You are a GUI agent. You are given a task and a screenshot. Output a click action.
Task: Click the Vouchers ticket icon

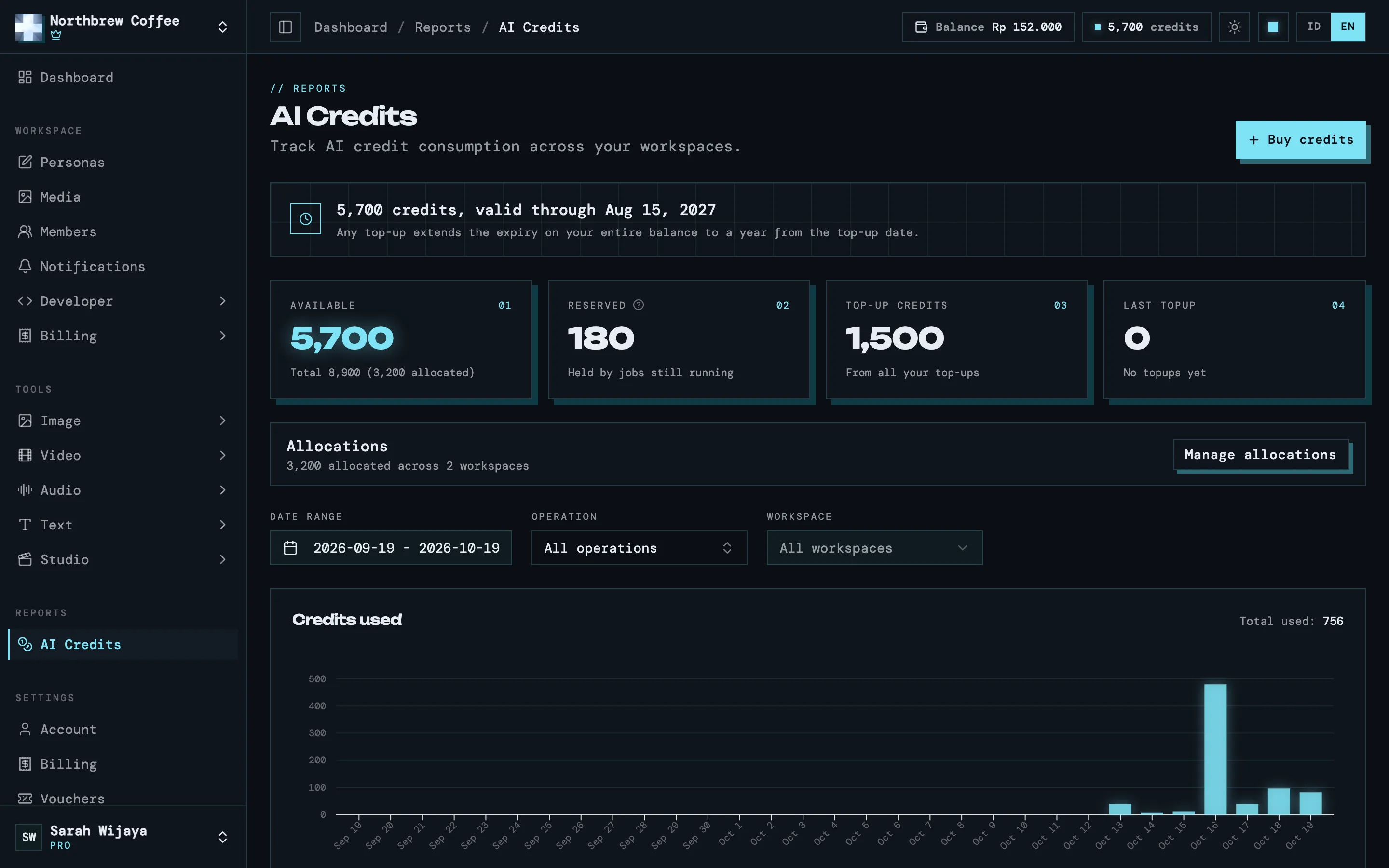25,799
